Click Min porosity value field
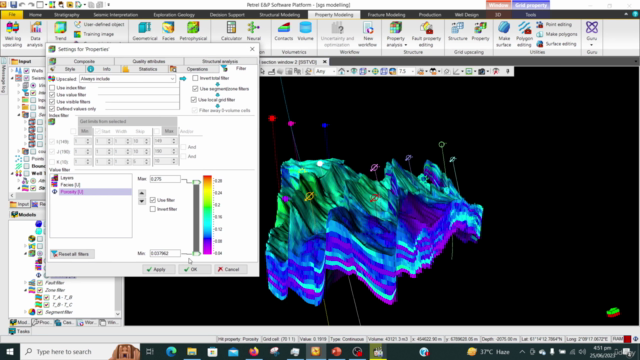Viewport: 640px width, 360px height. pyautogui.click(x=164, y=253)
